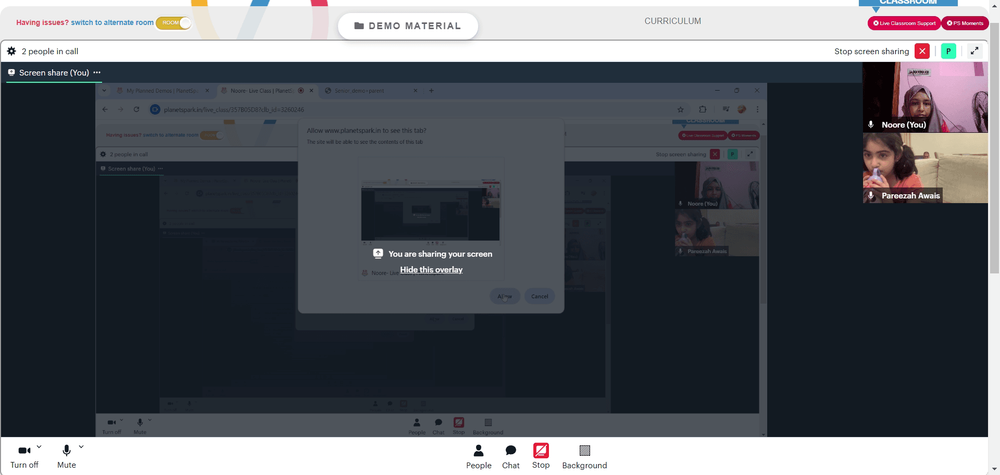1000x475 pixels.
Task: Open a new tab with the plus icon in shared browser
Action: 431,91
